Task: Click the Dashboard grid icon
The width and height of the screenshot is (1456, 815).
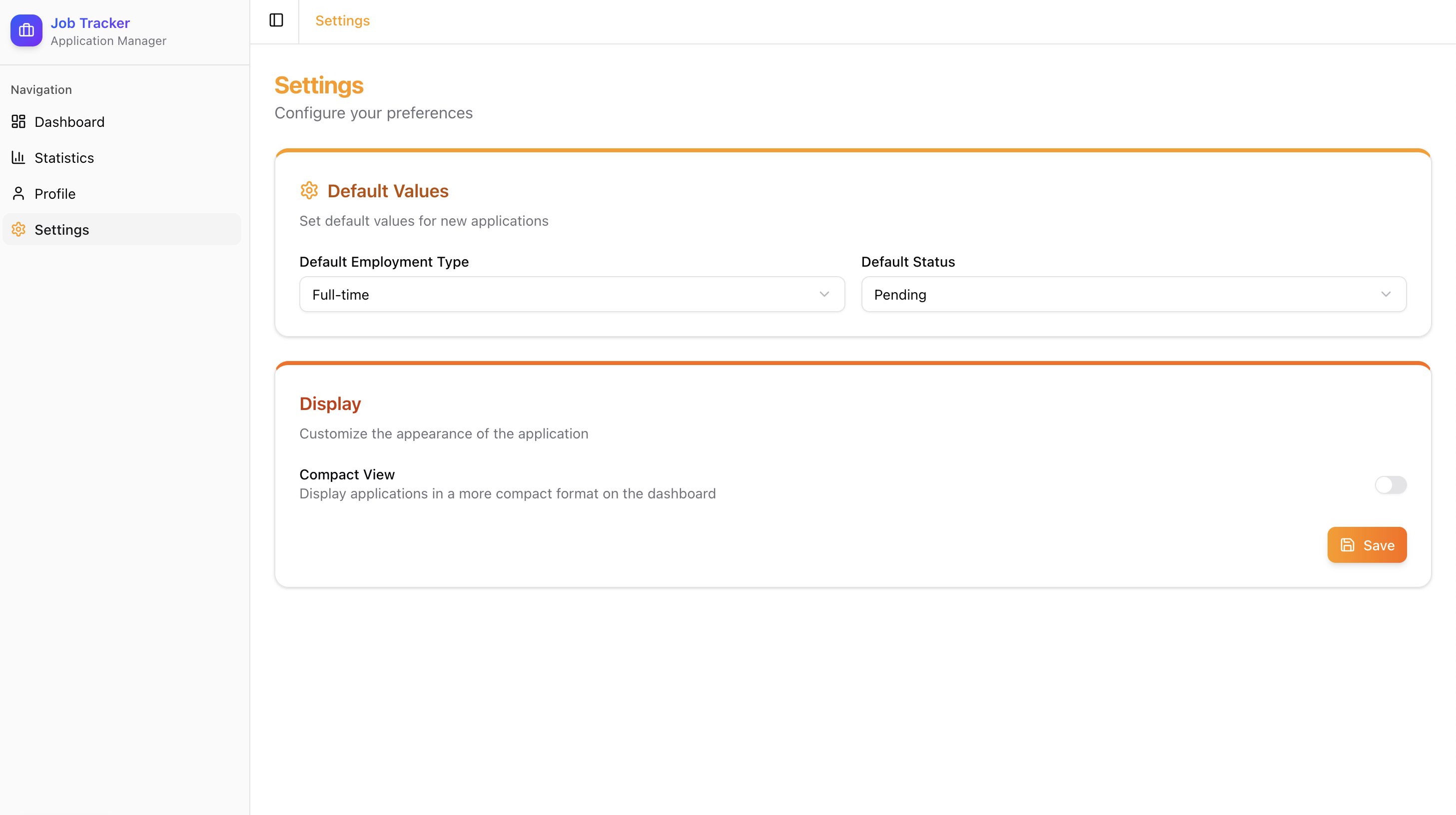Action: point(18,121)
